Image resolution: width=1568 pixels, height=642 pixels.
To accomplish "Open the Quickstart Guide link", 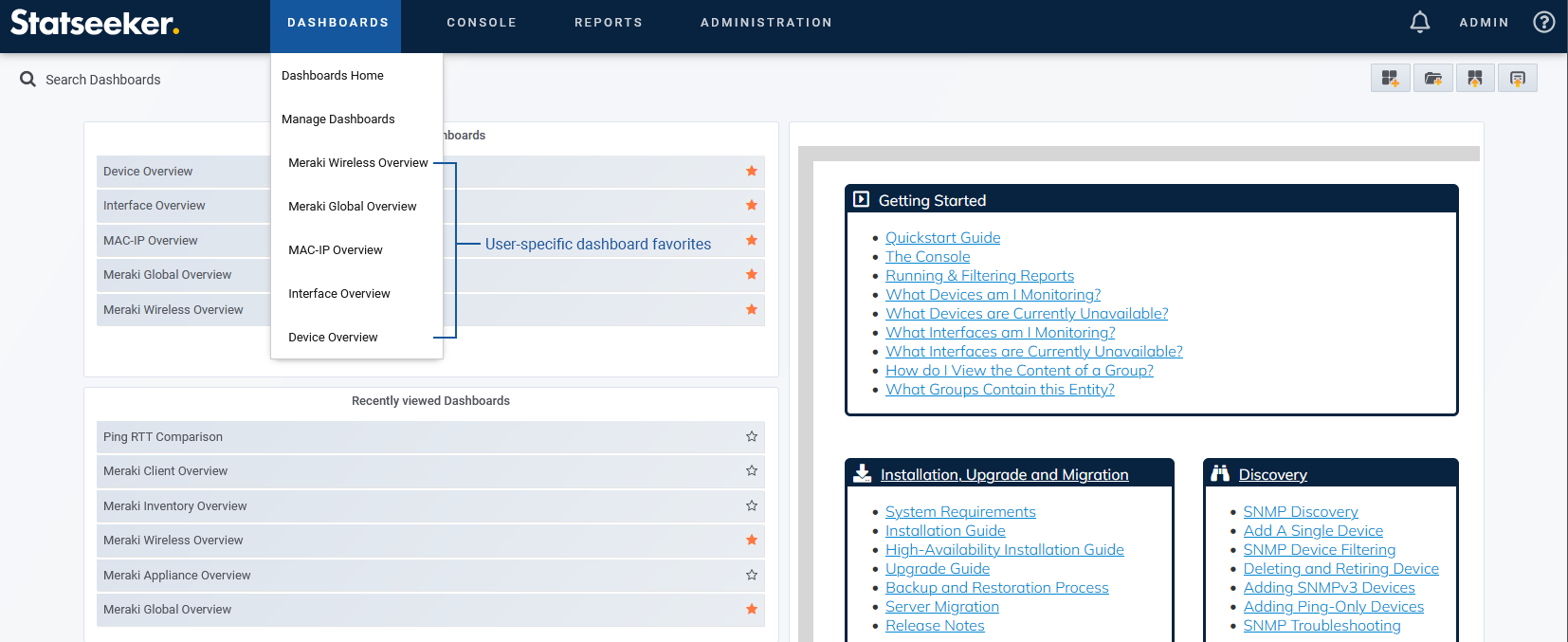I will pos(942,238).
